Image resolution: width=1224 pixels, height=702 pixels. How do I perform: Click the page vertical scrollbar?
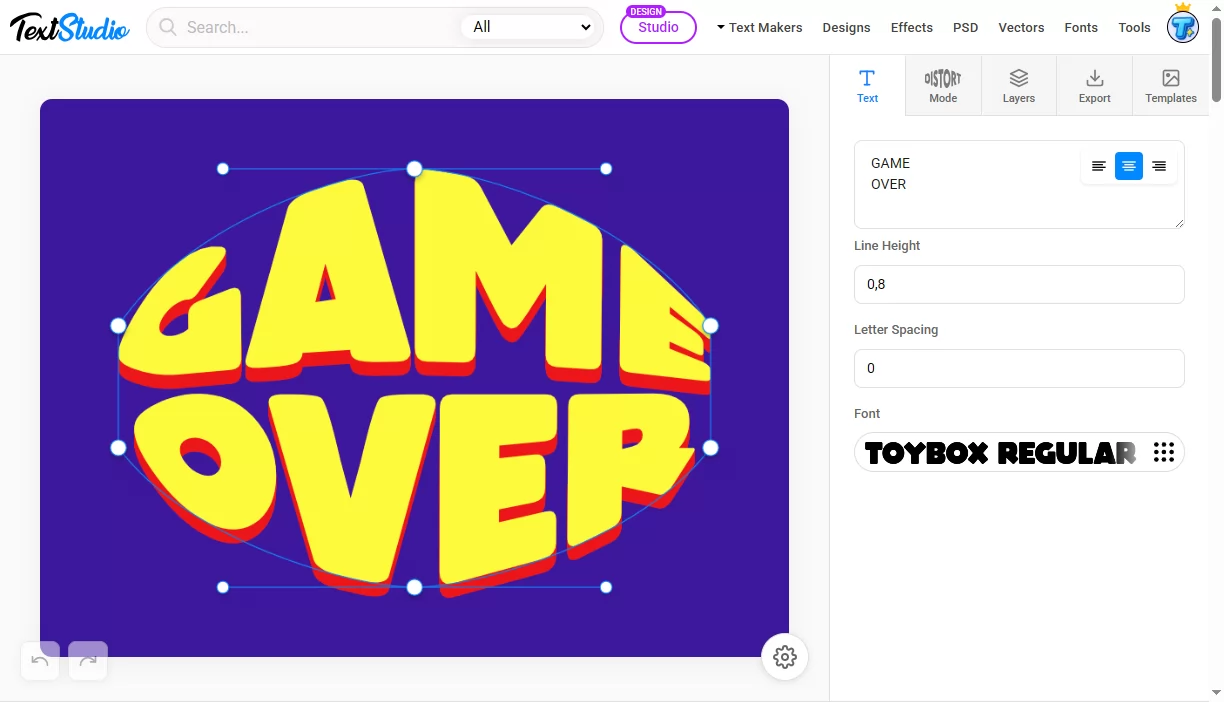(x=1216, y=60)
